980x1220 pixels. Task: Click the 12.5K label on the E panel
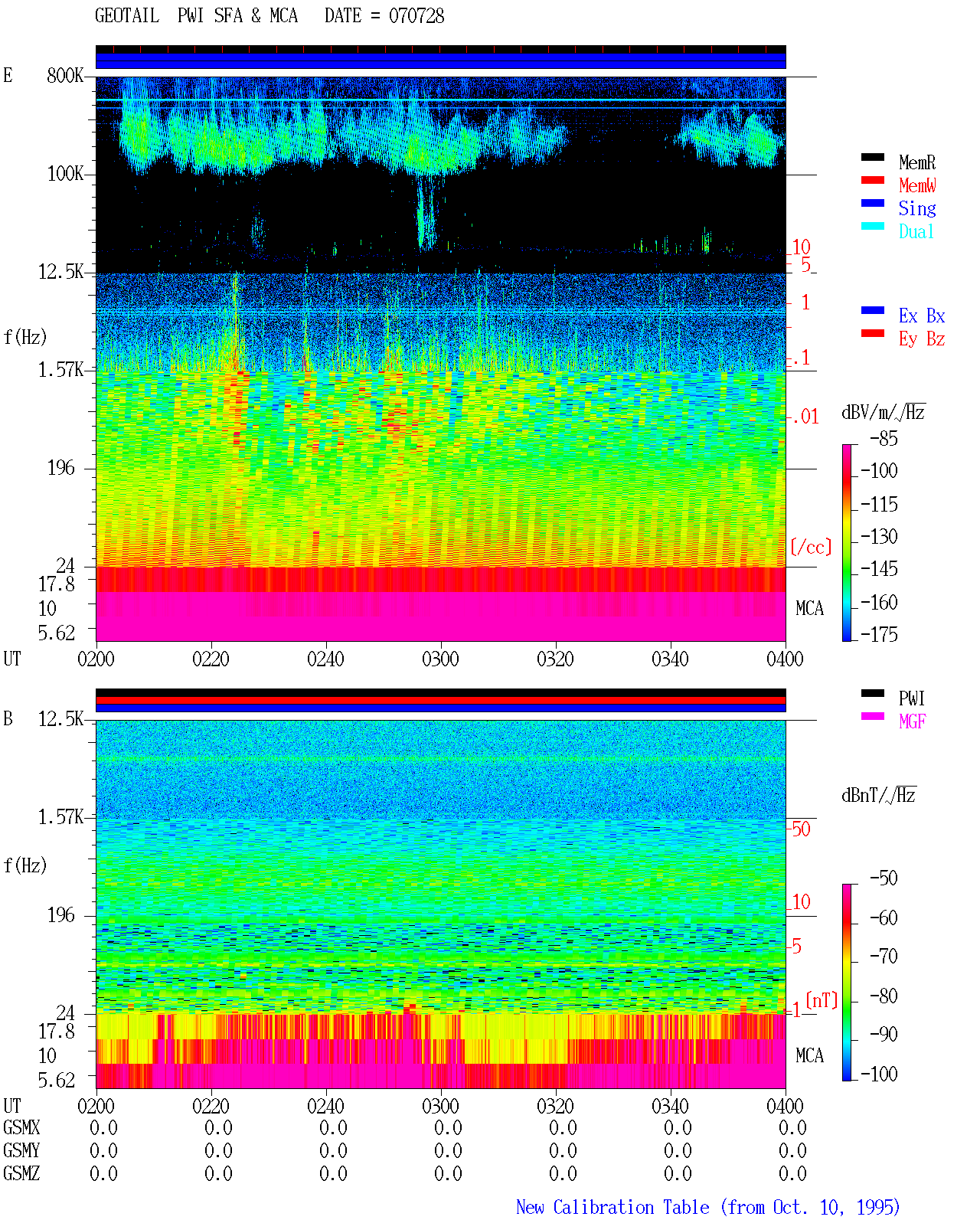61,271
